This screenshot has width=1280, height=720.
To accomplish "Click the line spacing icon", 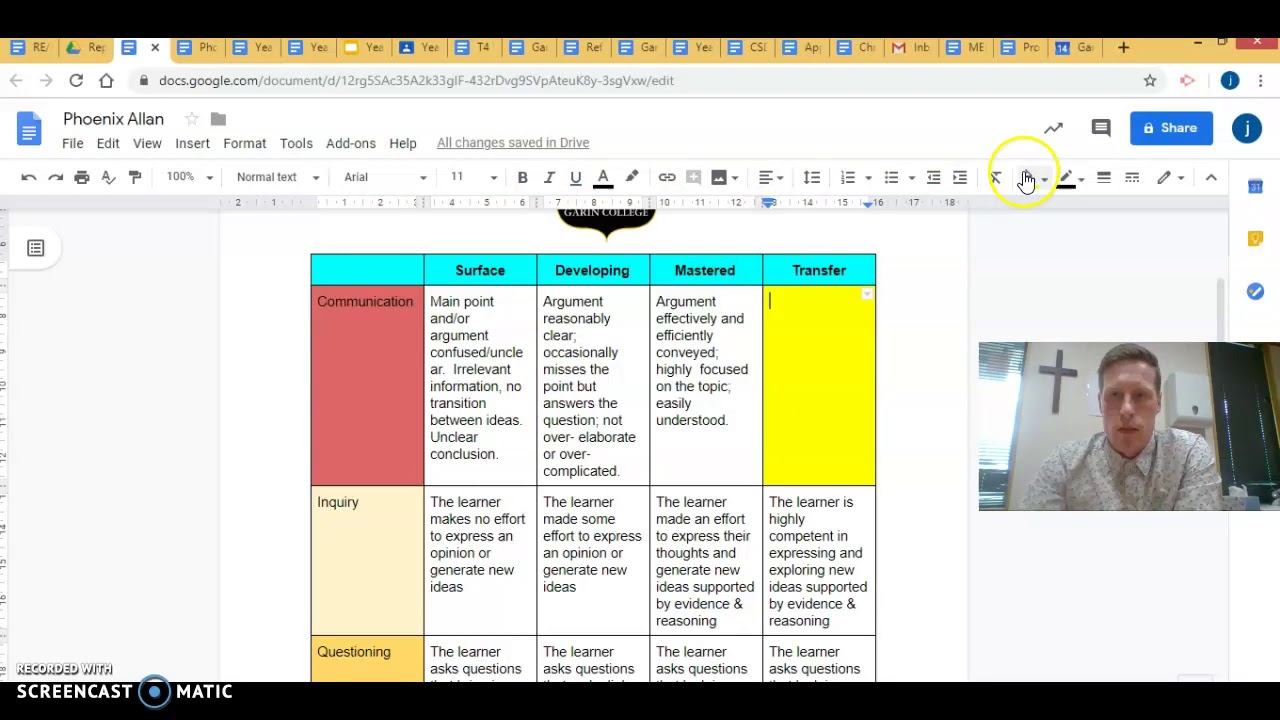I will (x=812, y=177).
